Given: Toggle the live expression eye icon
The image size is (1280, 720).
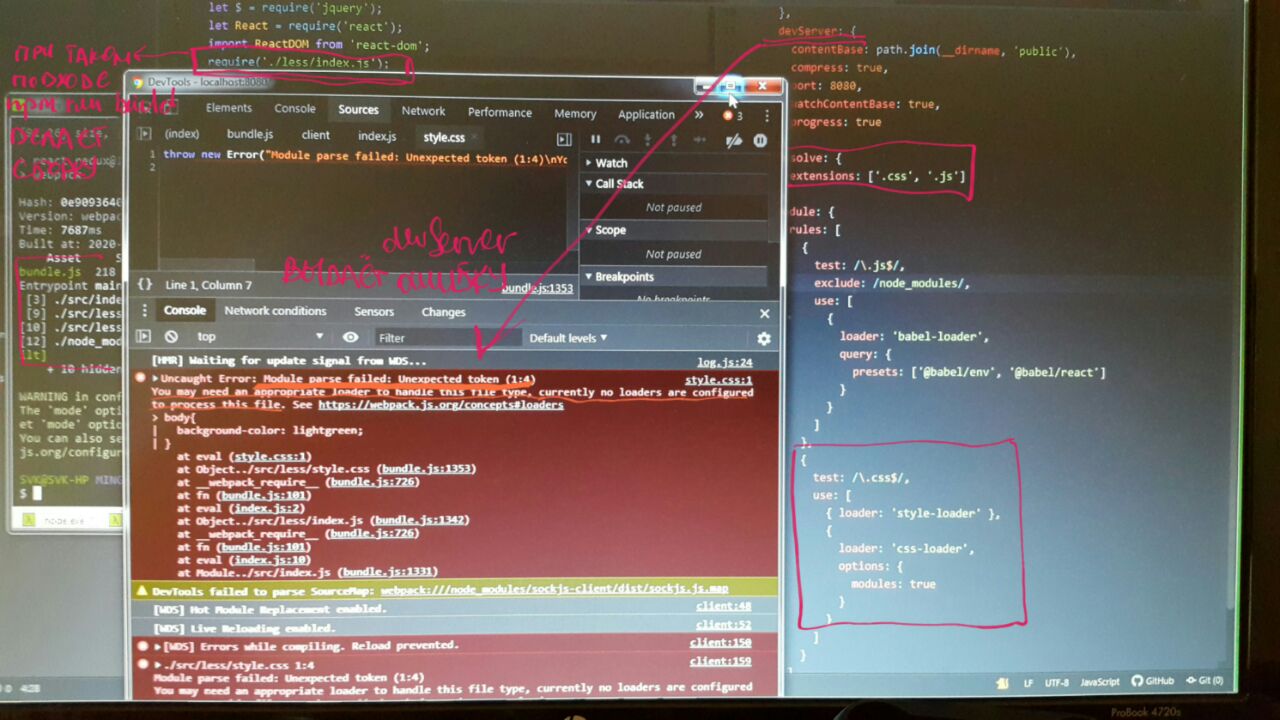Looking at the screenshot, I should [x=350, y=337].
